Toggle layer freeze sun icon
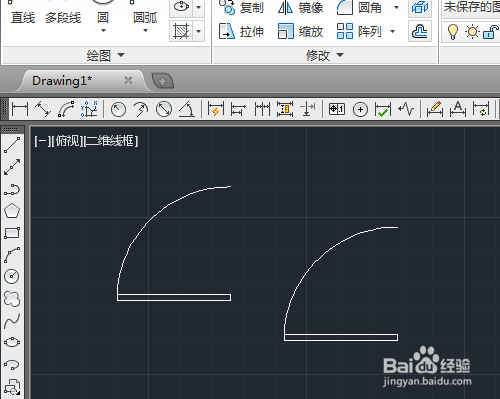Image resolution: width=500 pixels, height=399 pixels. [472, 32]
